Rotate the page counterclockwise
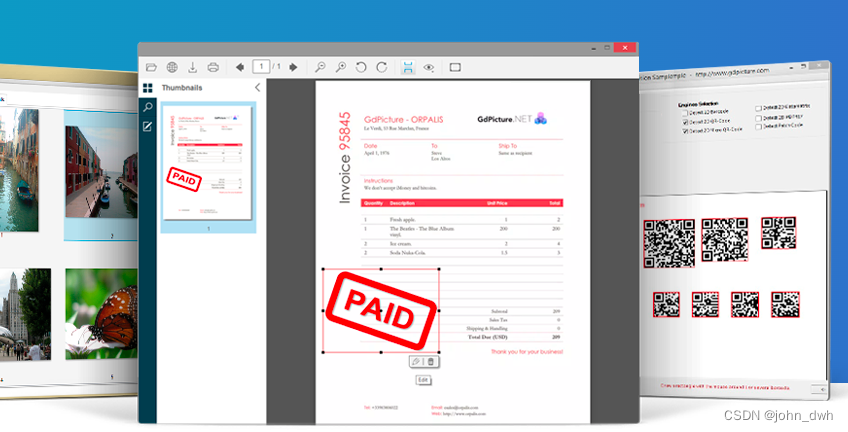This screenshot has width=848, height=432. click(361, 67)
